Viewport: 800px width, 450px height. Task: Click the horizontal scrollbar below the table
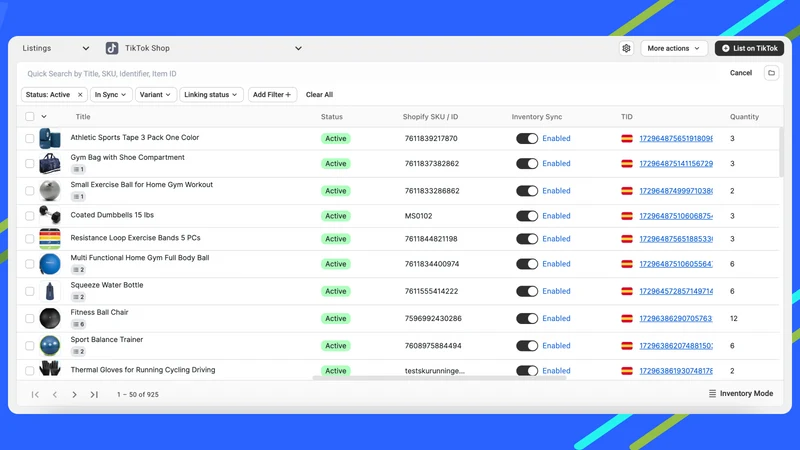point(439,378)
